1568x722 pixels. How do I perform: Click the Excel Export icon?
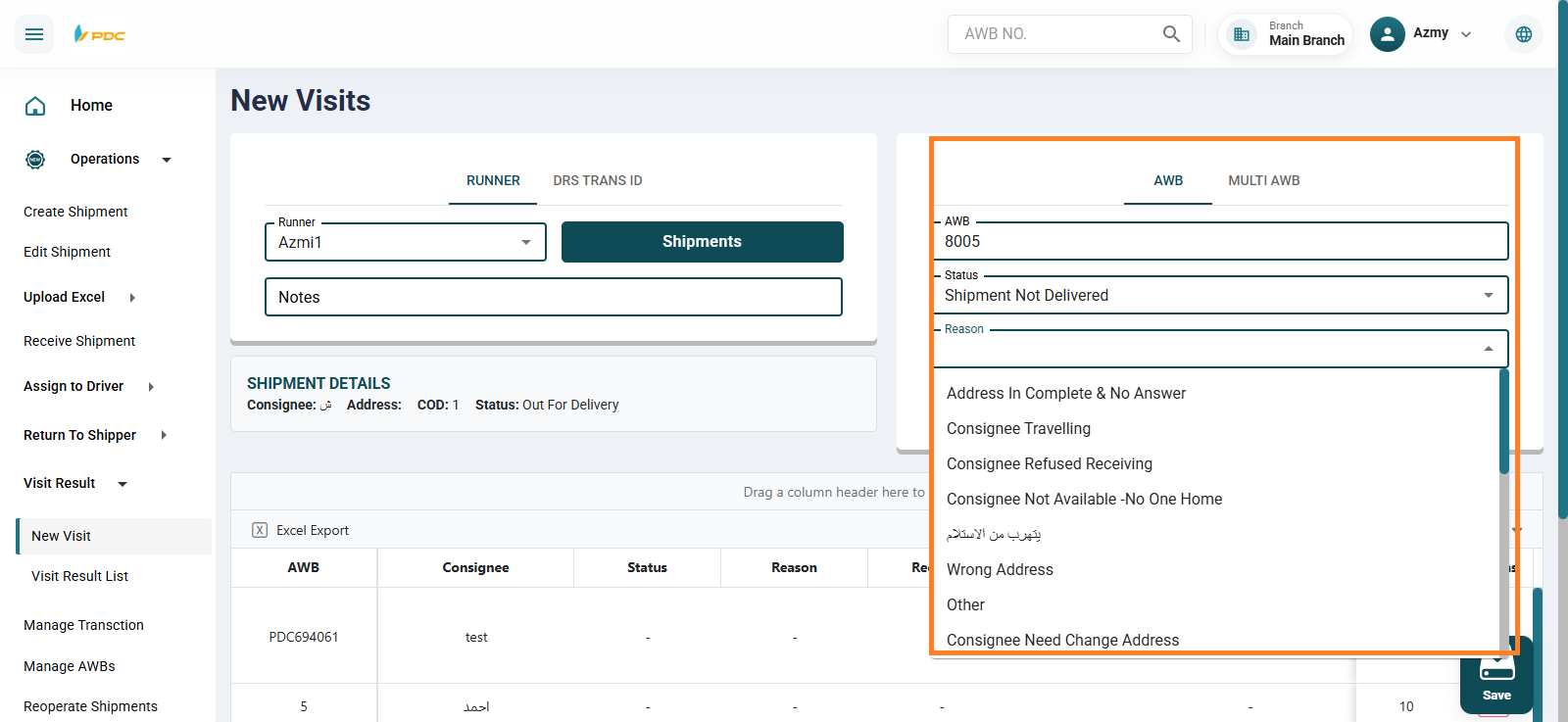(260, 530)
